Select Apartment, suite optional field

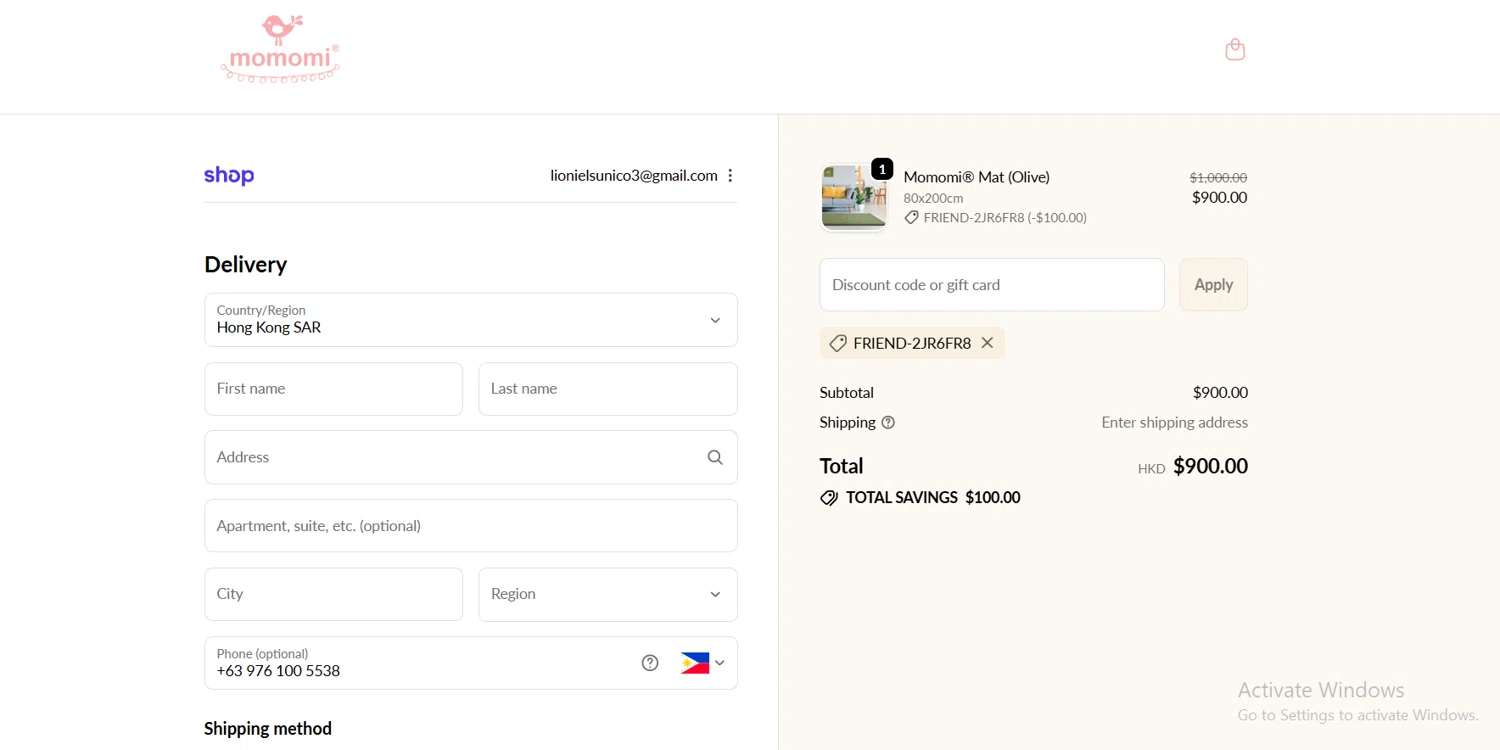point(471,526)
